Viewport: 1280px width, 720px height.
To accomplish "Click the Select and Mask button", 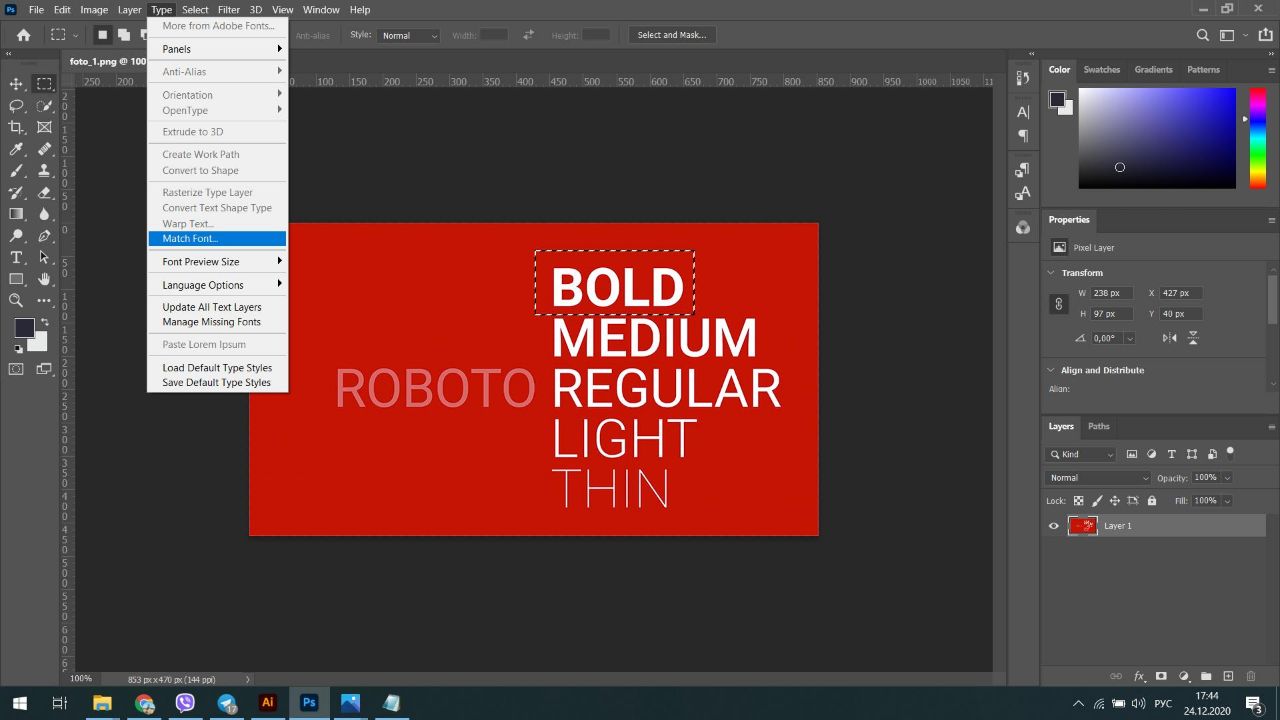I will coord(672,35).
